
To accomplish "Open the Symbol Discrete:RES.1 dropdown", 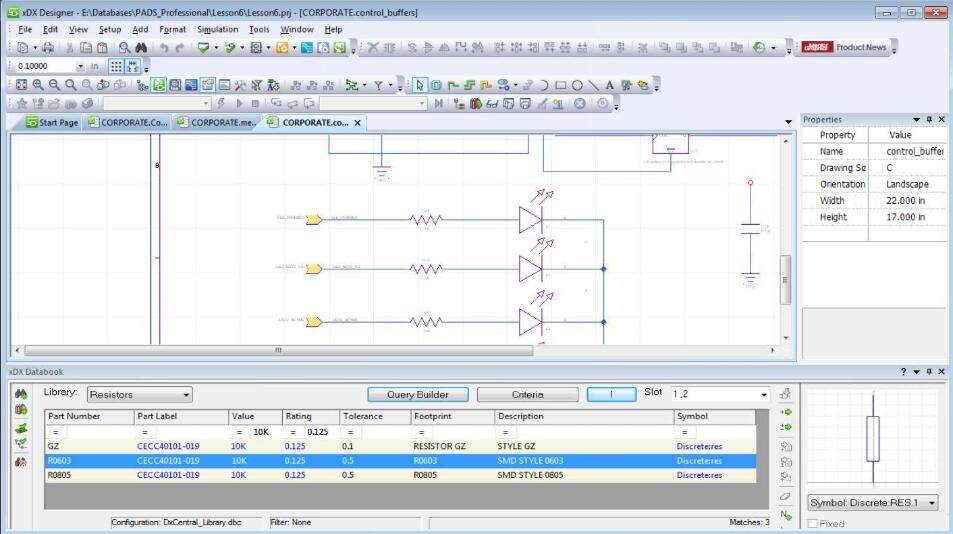I will click(873, 503).
